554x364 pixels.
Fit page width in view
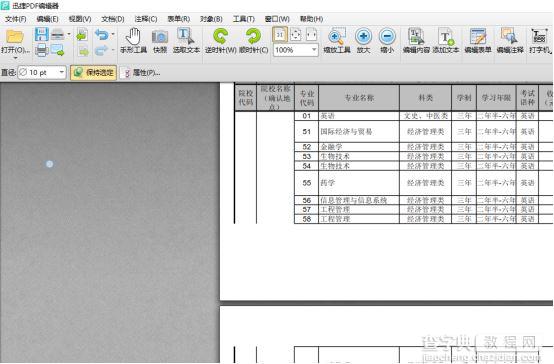click(x=311, y=35)
